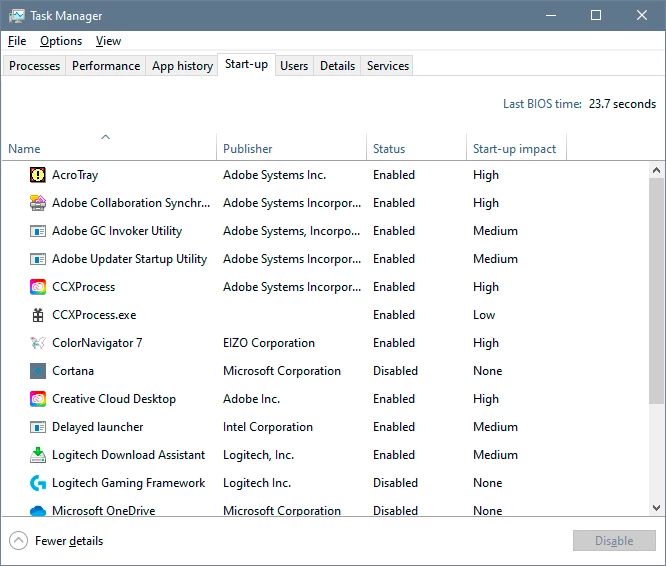Switch to the Users tab

[x=294, y=66]
